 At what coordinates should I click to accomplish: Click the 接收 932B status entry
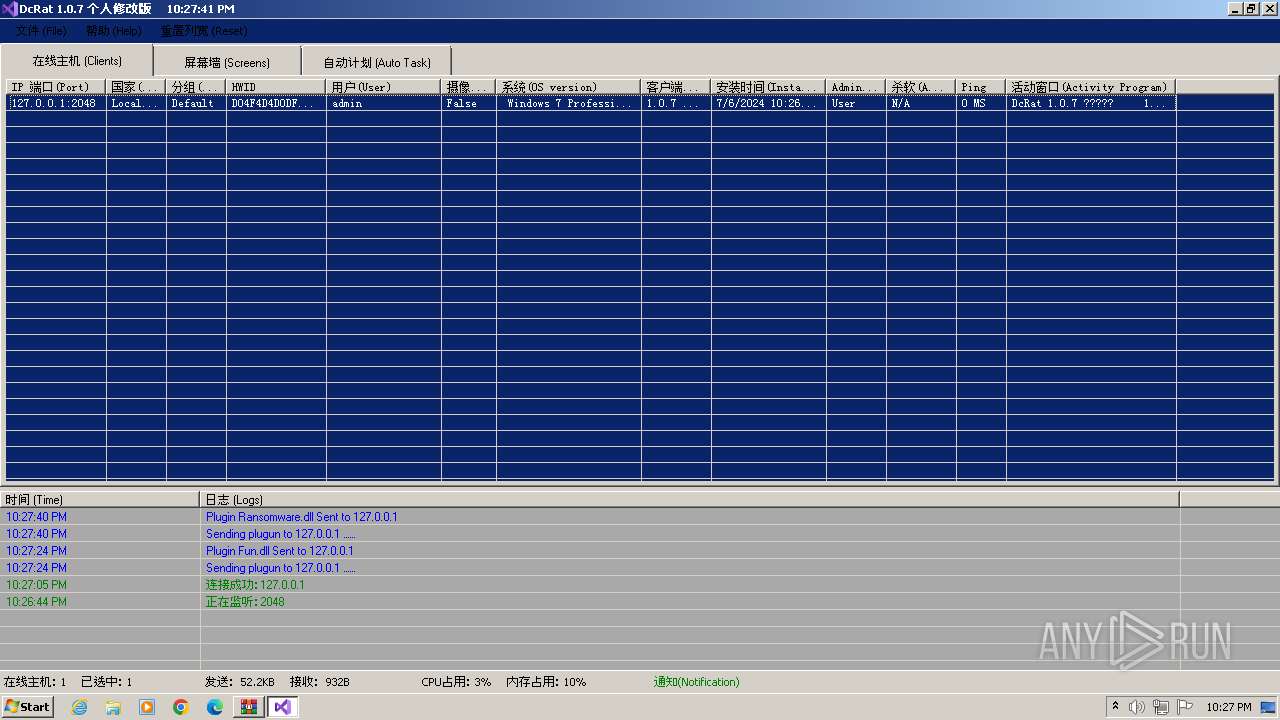coord(319,682)
